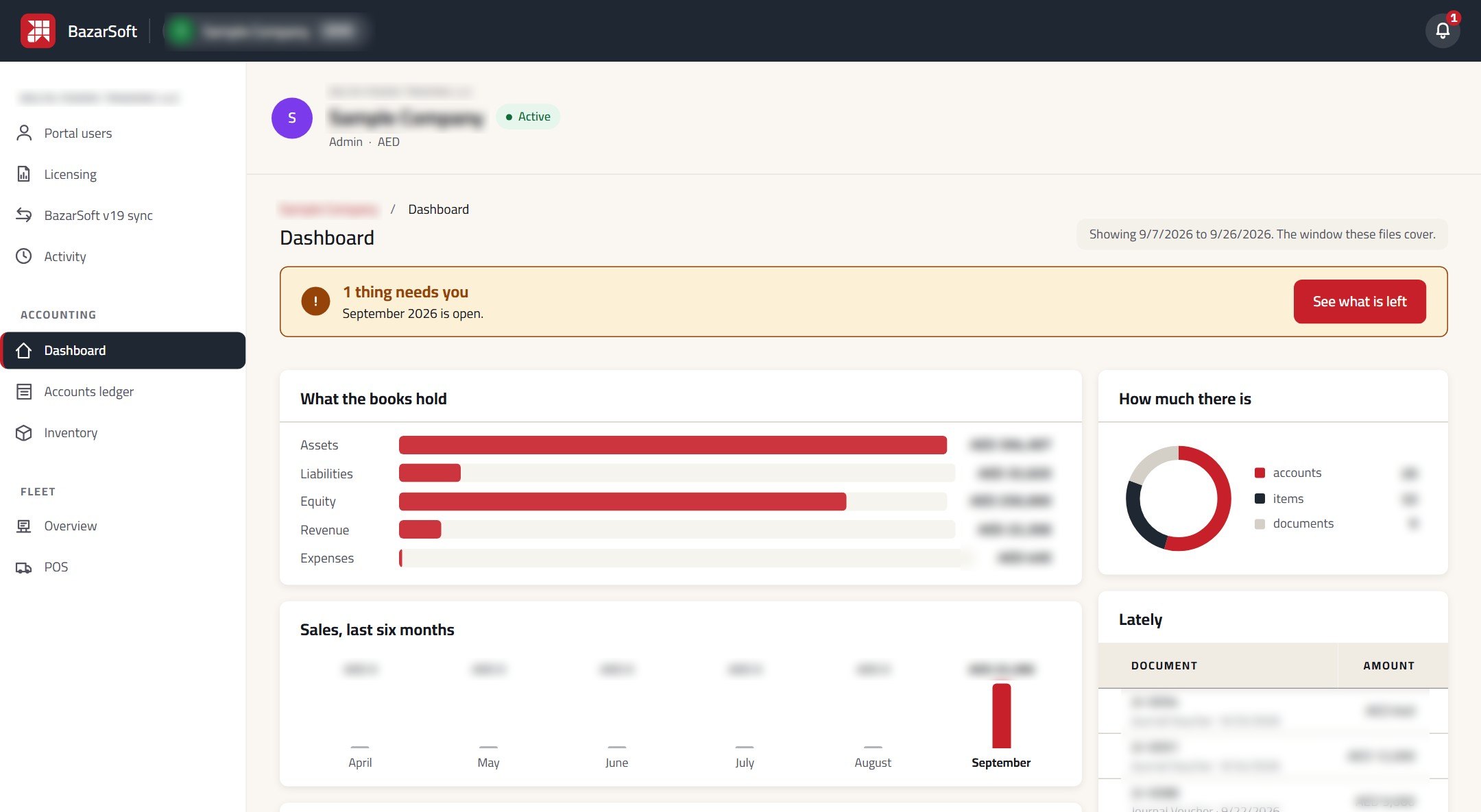1481x812 pixels.
Task: Open Accounts ledger
Action: coord(123,392)
